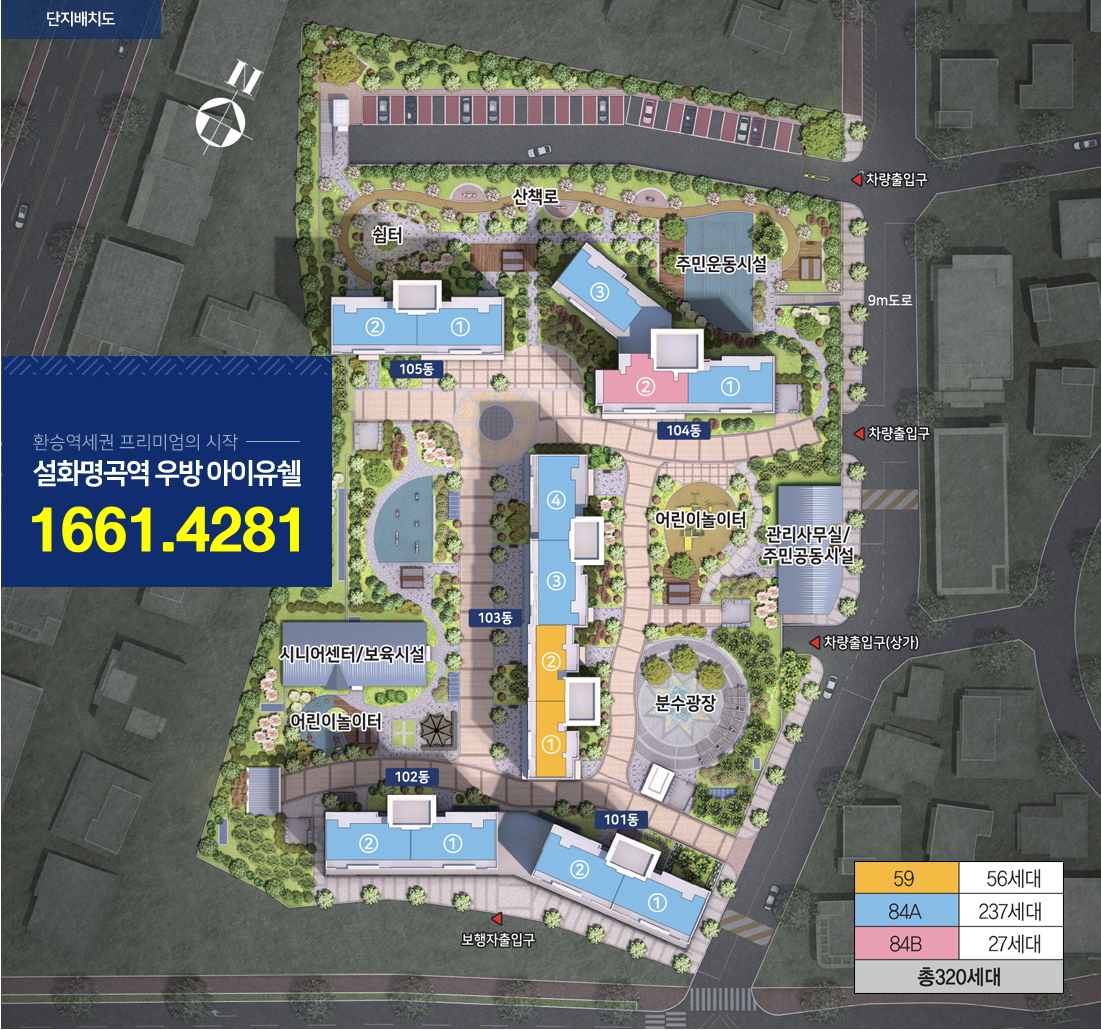Click the 보행자출입구 text
Screen dimensions: 1101x1030
coord(498,939)
